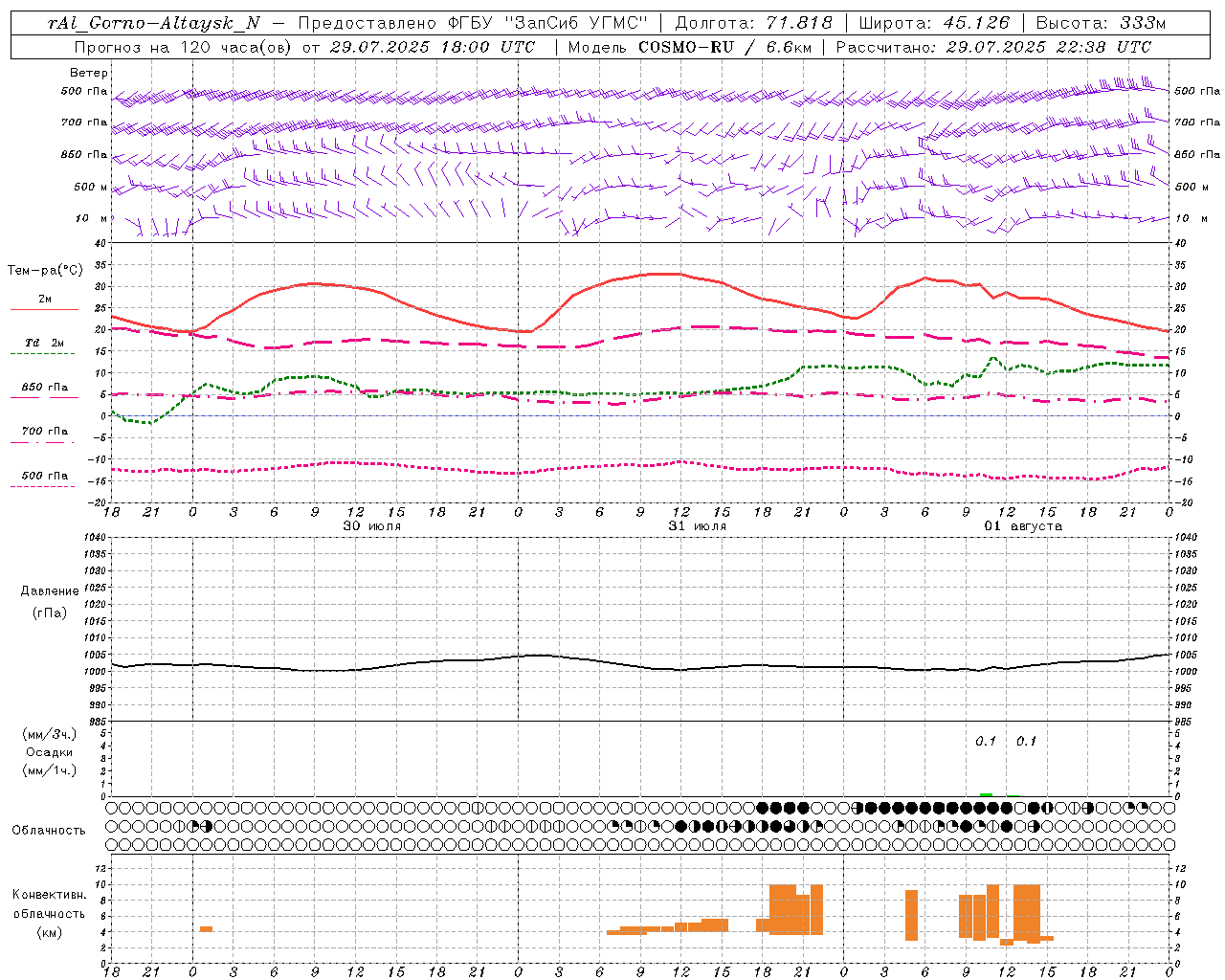Click the Давление pressure panel label

click(50, 591)
